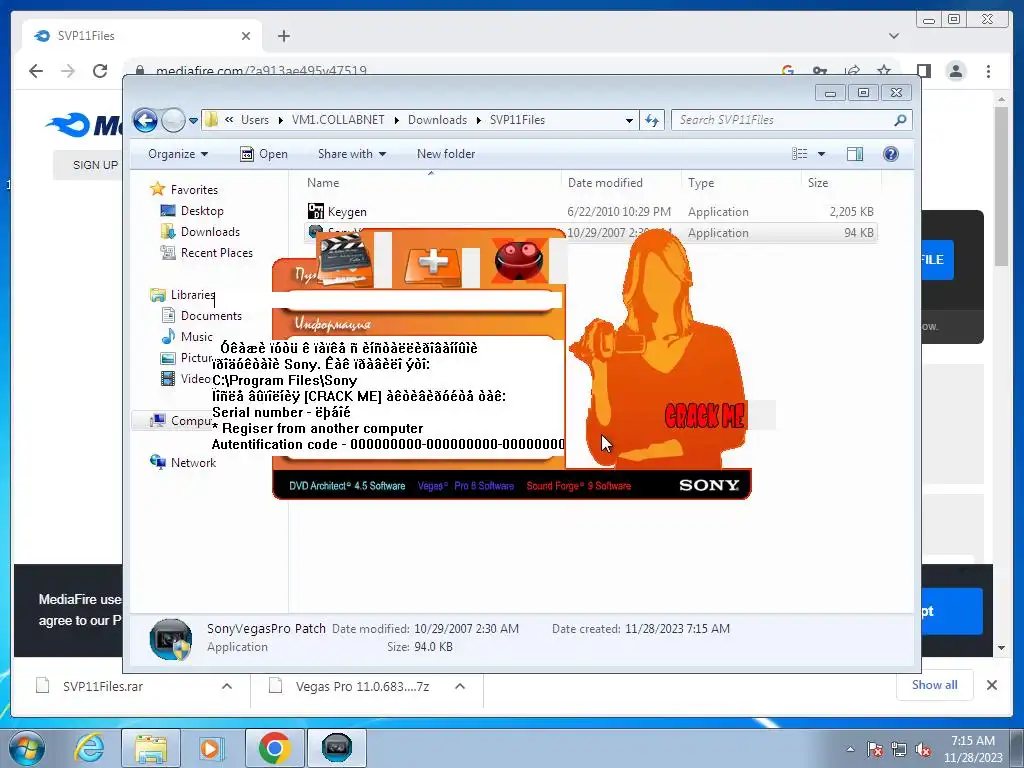
Task: Open recent locations dropdown beside navigation arrows
Action: (193, 121)
